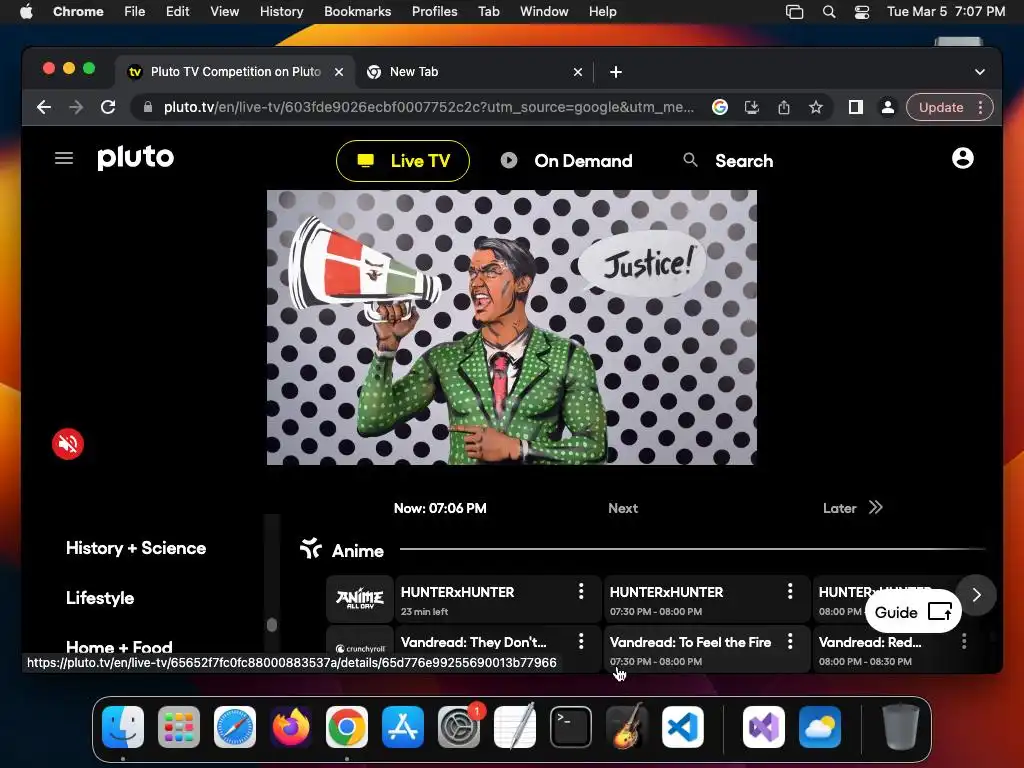The height and width of the screenshot is (768, 1024).
Task: Select the Home + Food category
Action: click(120, 647)
